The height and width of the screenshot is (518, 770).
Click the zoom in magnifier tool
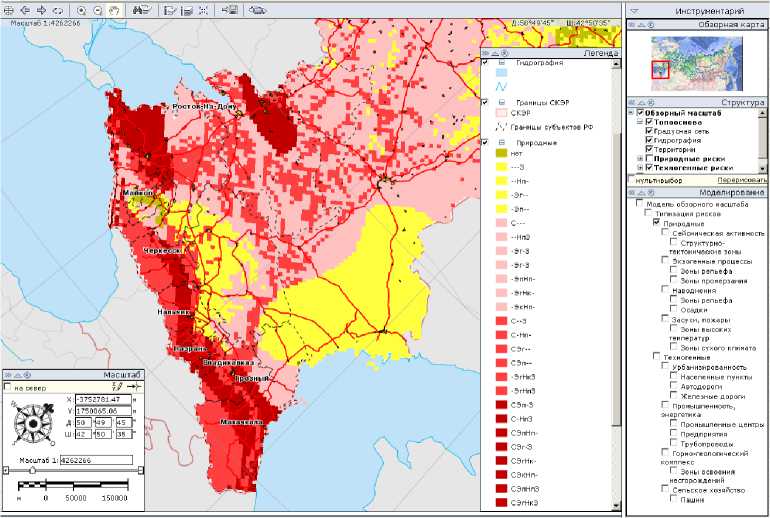click(81, 9)
